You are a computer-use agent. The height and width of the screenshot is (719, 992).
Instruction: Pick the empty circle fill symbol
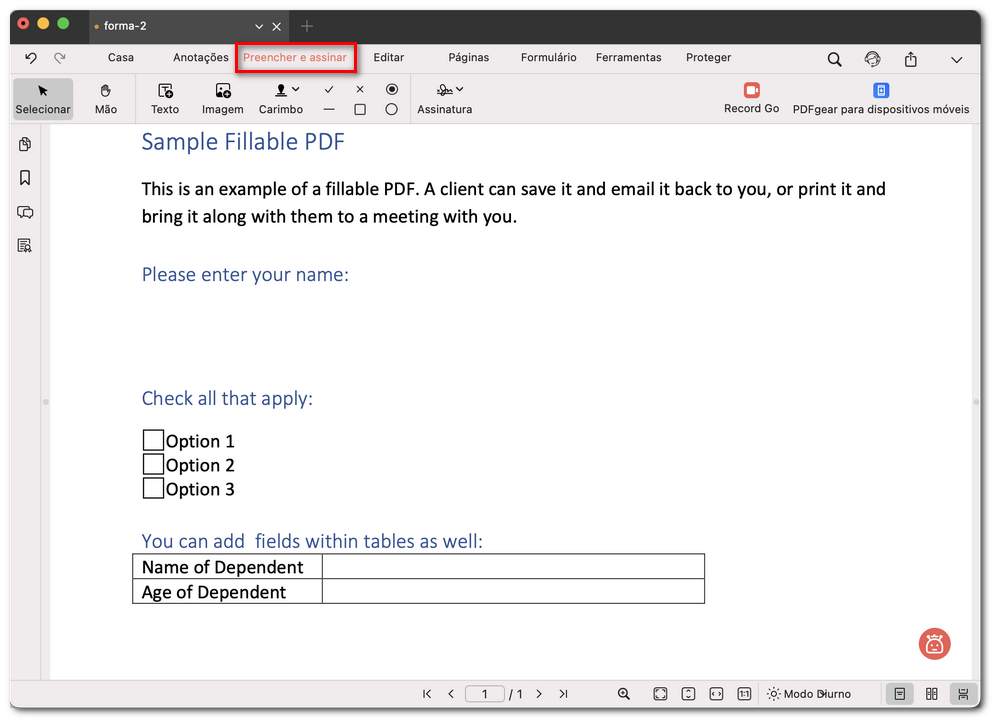point(392,109)
